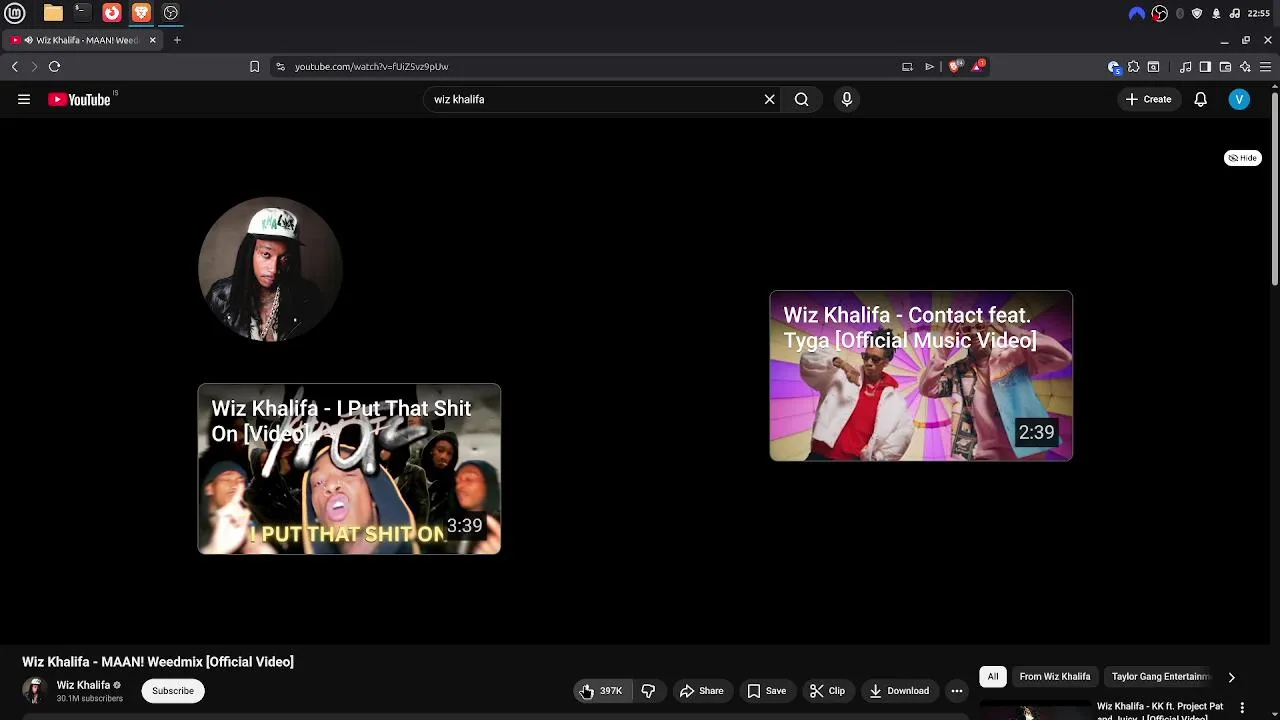Open Contact feat. Tyga end card
Screen dimensions: 1280x720
point(921,376)
